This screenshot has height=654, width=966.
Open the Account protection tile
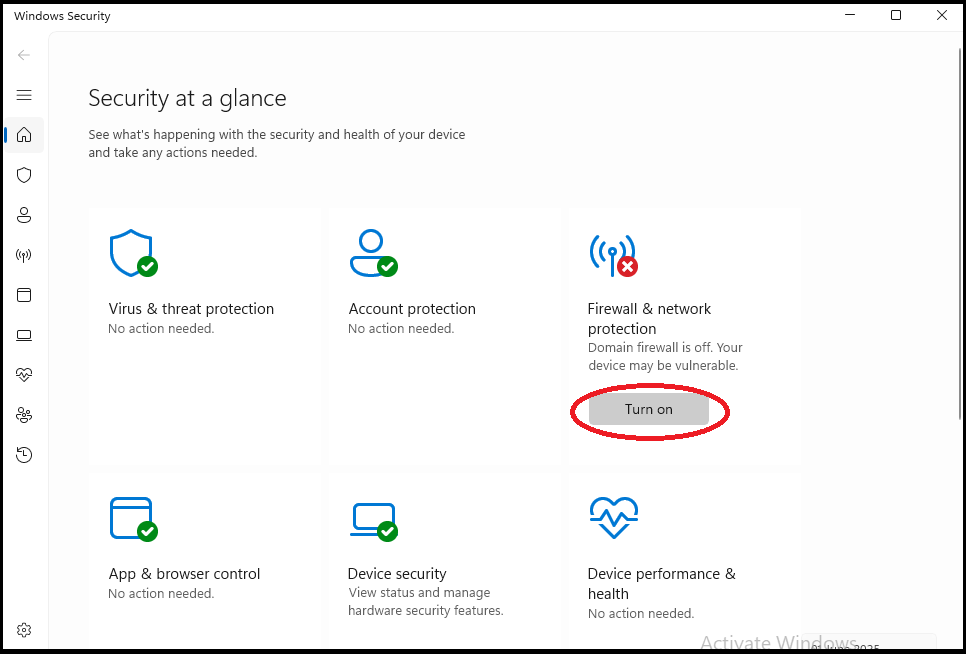tap(412, 309)
